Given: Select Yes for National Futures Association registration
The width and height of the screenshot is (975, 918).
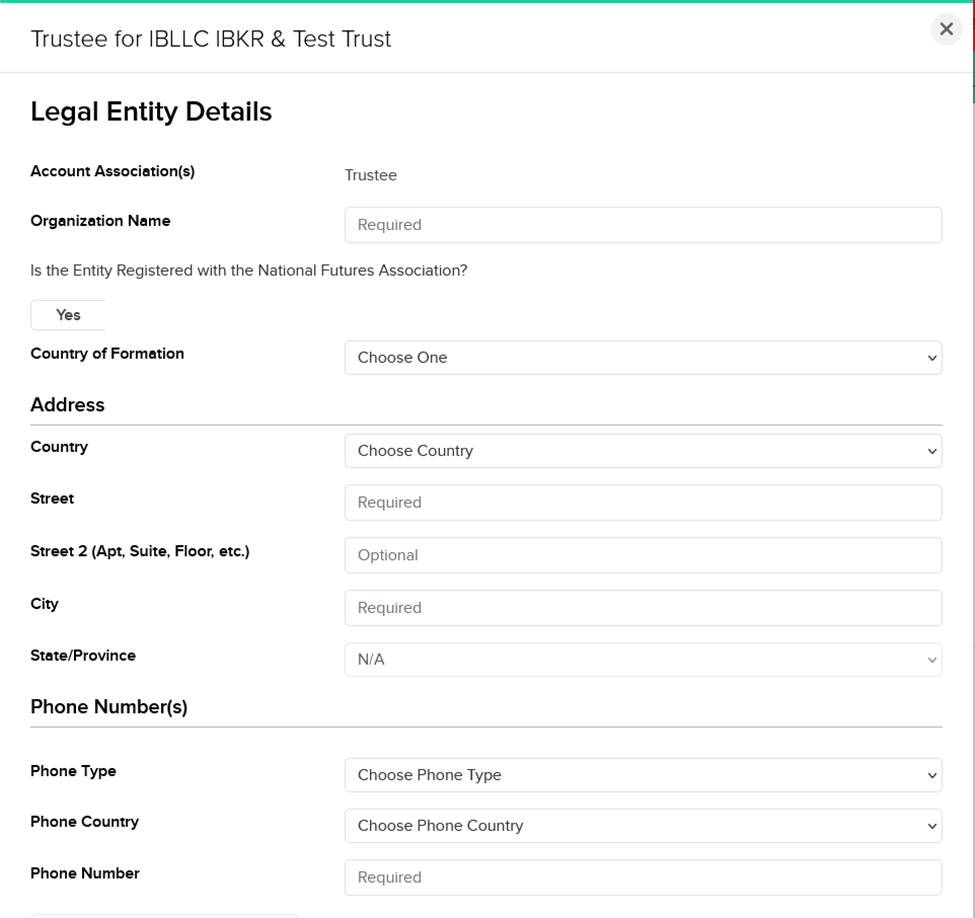Looking at the screenshot, I should pyautogui.click(x=68, y=315).
